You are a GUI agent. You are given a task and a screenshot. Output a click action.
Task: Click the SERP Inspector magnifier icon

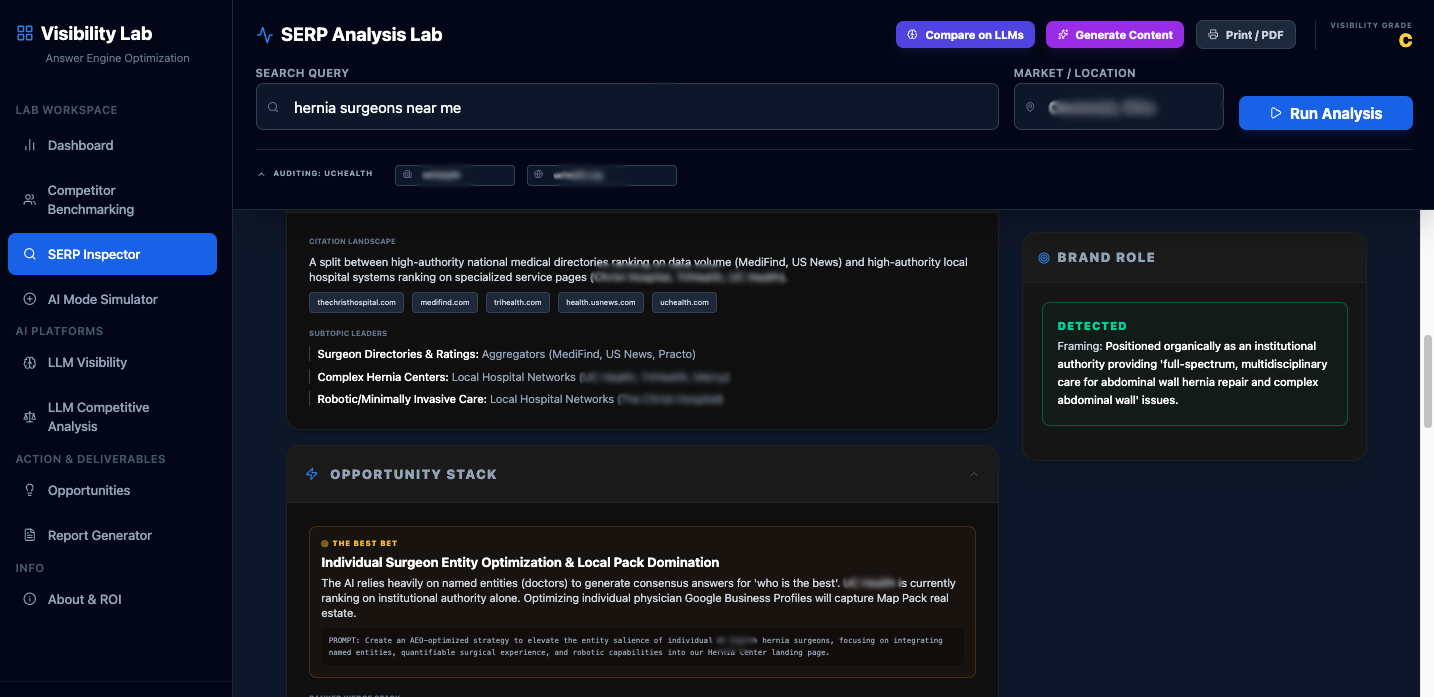coord(30,254)
